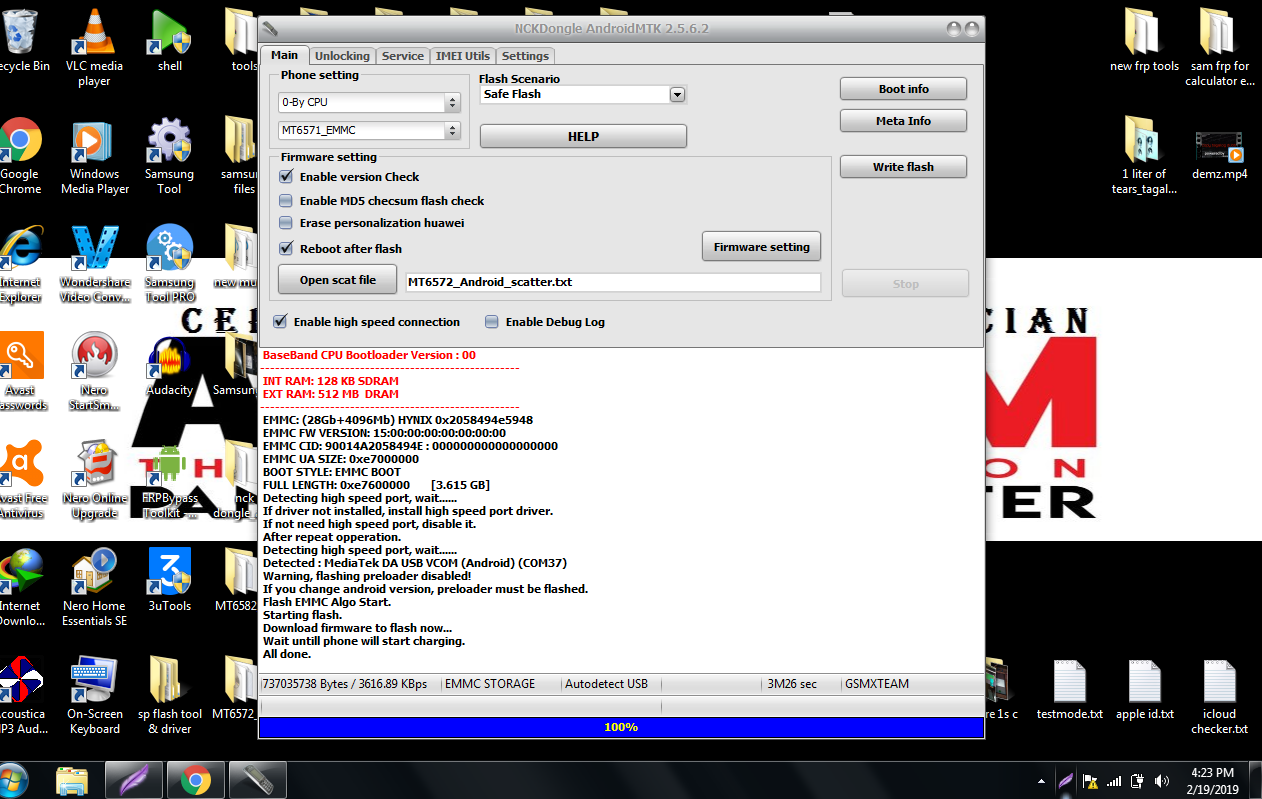Launch Nero Online Upgrade shortcut
The height and width of the screenshot is (799, 1262).
click(94, 479)
